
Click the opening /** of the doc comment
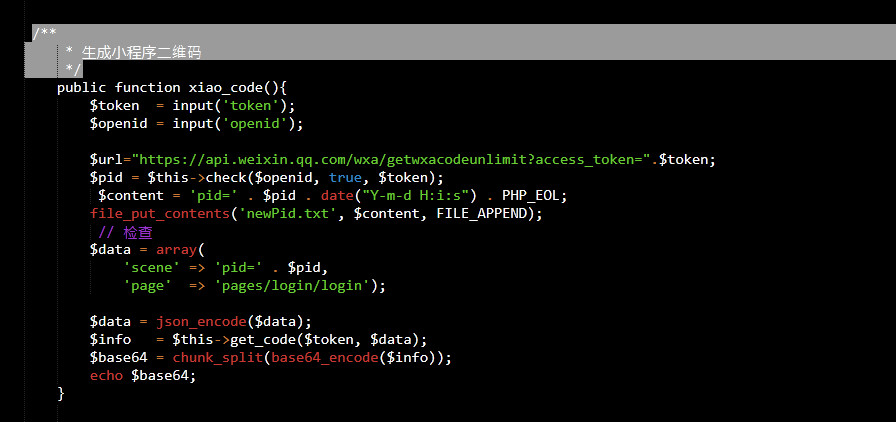pos(44,34)
